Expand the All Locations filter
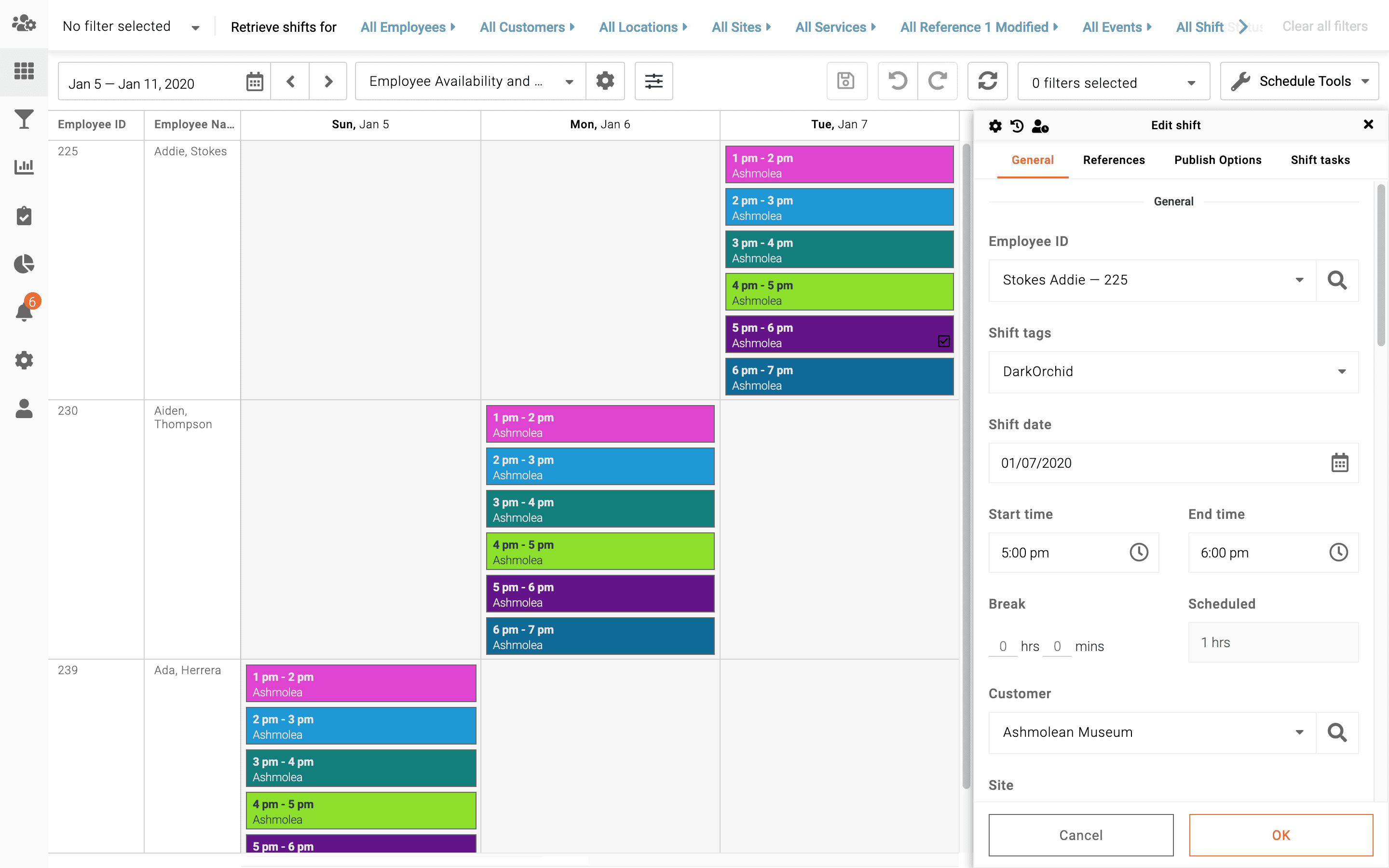The image size is (1389, 868). coord(643,27)
